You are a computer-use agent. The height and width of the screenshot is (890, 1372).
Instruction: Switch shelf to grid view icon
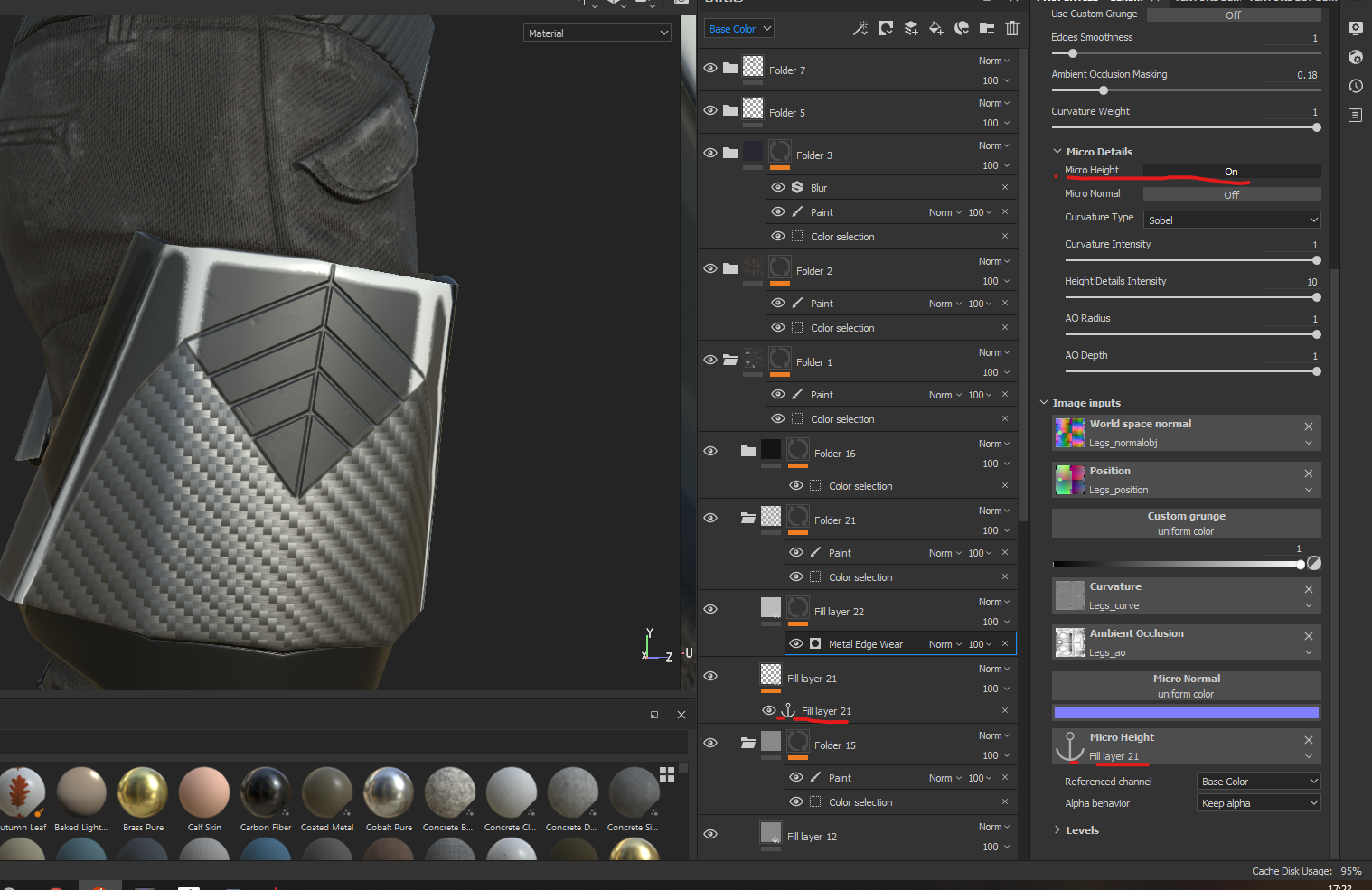tap(667, 774)
